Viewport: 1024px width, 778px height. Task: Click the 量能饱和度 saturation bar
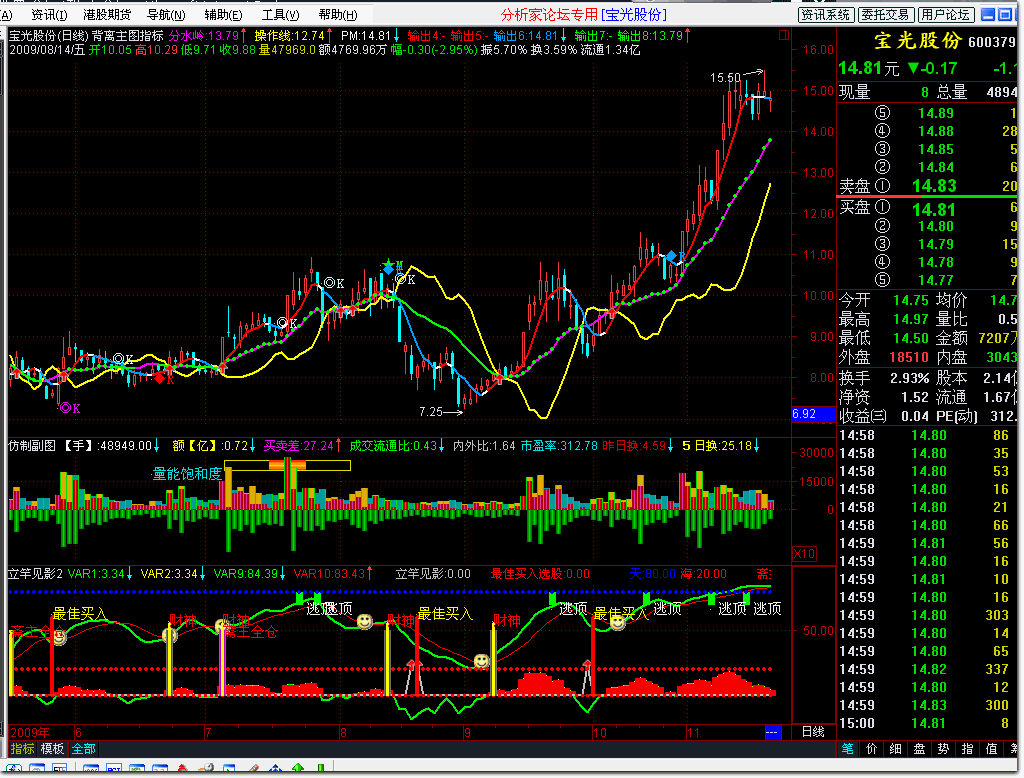(287, 465)
